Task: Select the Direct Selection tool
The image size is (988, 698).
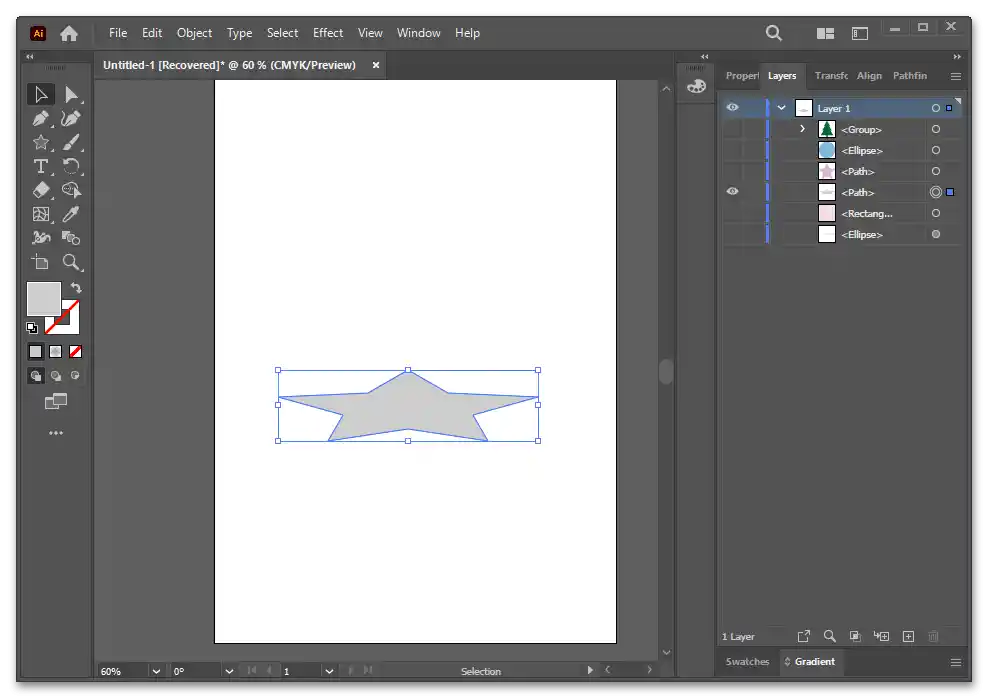Action: click(71, 94)
